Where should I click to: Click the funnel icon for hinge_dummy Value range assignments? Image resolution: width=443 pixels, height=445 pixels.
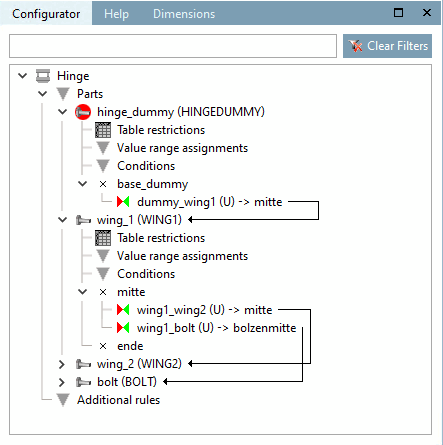[x=103, y=148]
